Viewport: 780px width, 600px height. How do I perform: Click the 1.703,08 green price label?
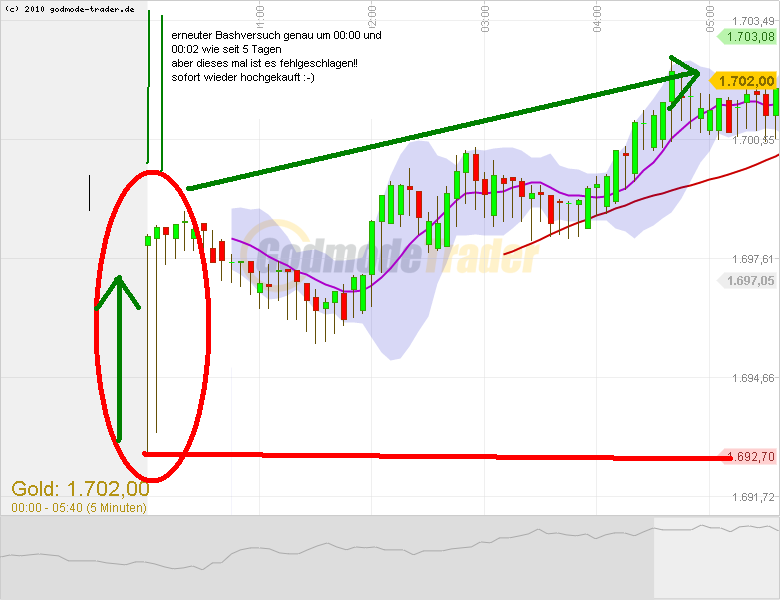coord(746,37)
